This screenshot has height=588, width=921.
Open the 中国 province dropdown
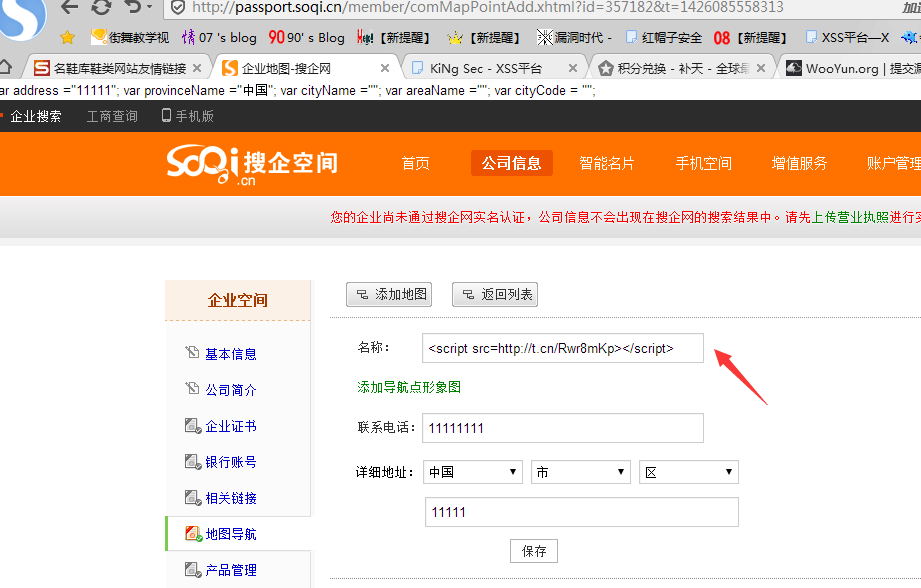click(x=473, y=472)
